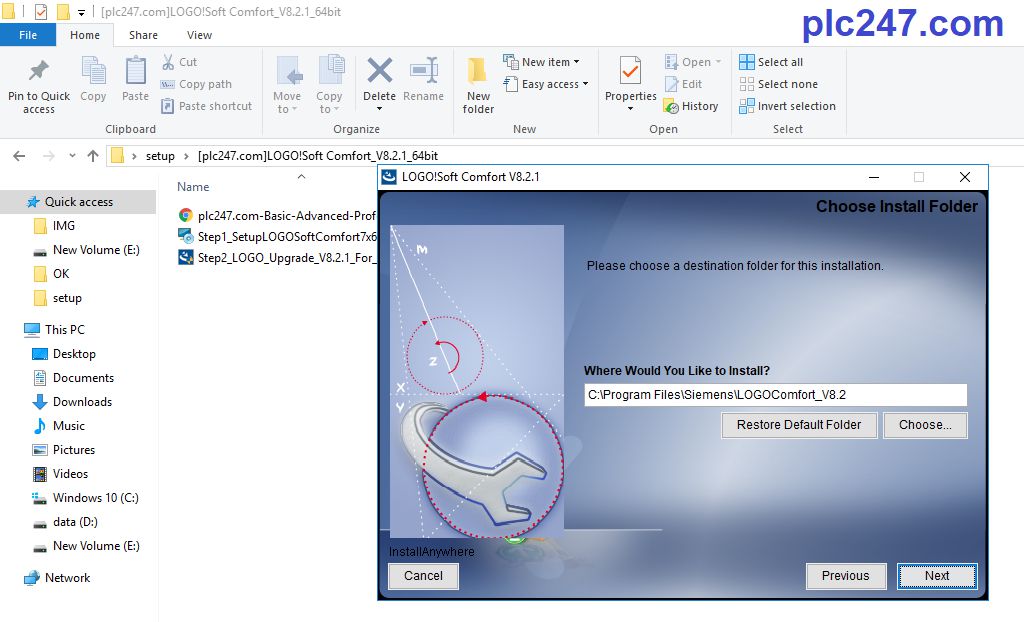Open the OK folder in sidebar
The image size is (1024, 622).
point(61,274)
